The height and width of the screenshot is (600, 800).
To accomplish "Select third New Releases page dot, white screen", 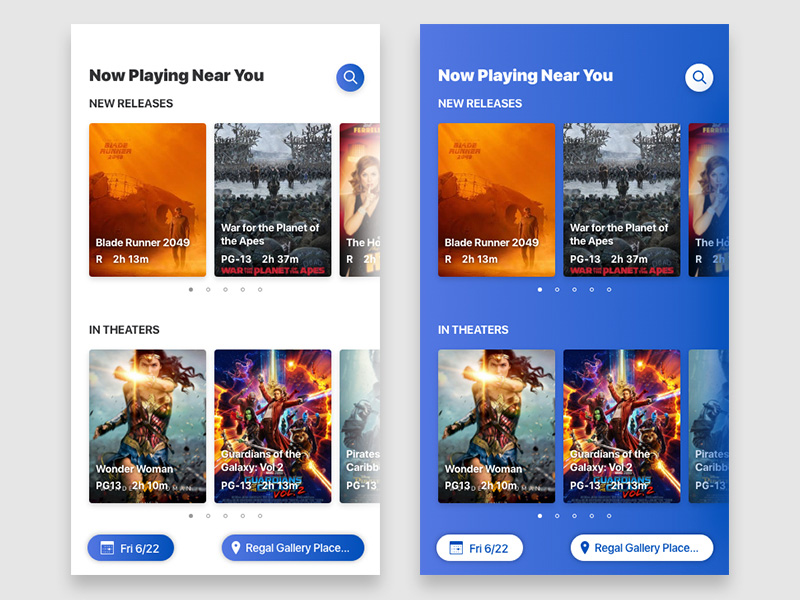I will [226, 289].
